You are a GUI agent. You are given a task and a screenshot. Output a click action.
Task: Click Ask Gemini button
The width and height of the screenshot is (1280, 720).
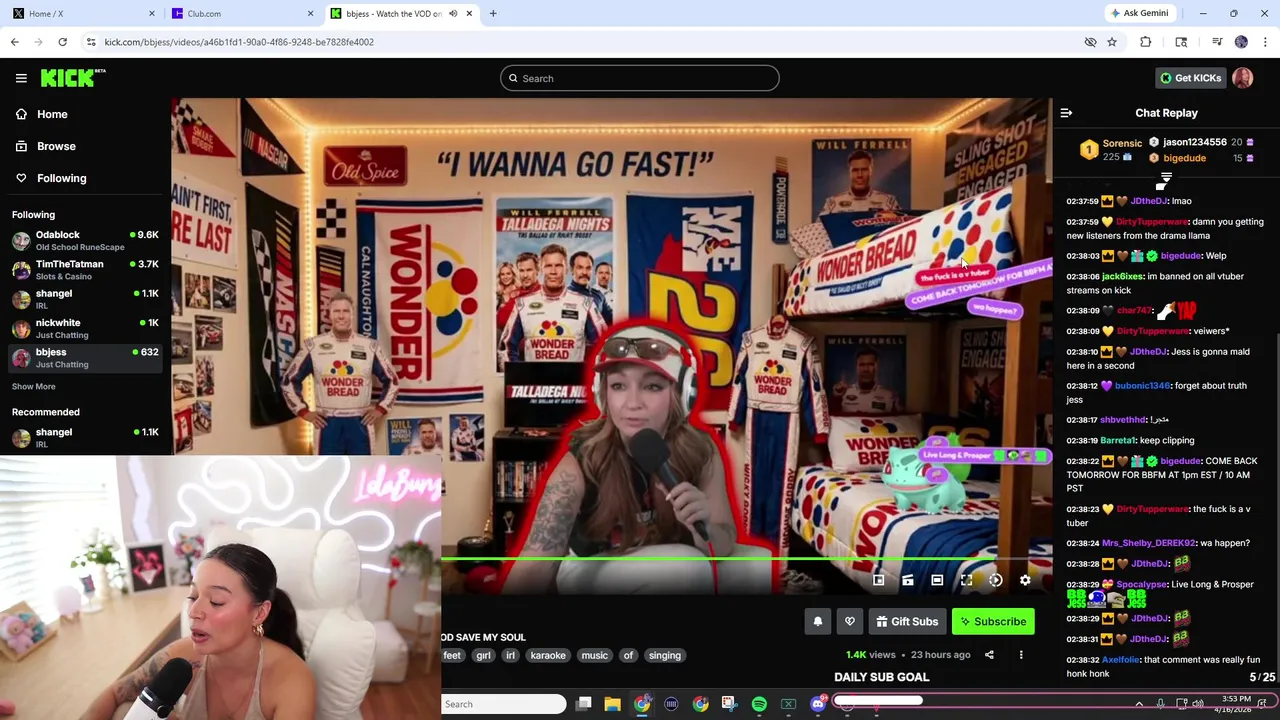[x=1139, y=13]
